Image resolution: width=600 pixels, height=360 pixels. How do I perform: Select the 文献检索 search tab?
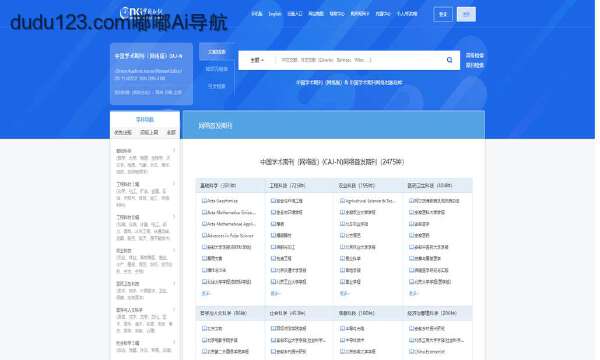217,52
